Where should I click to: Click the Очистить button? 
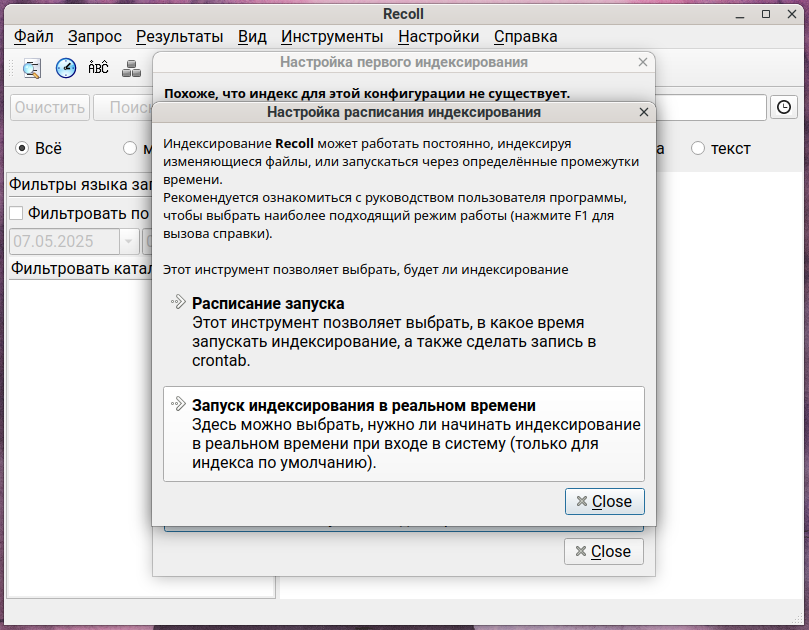pyautogui.click(x=50, y=107)
